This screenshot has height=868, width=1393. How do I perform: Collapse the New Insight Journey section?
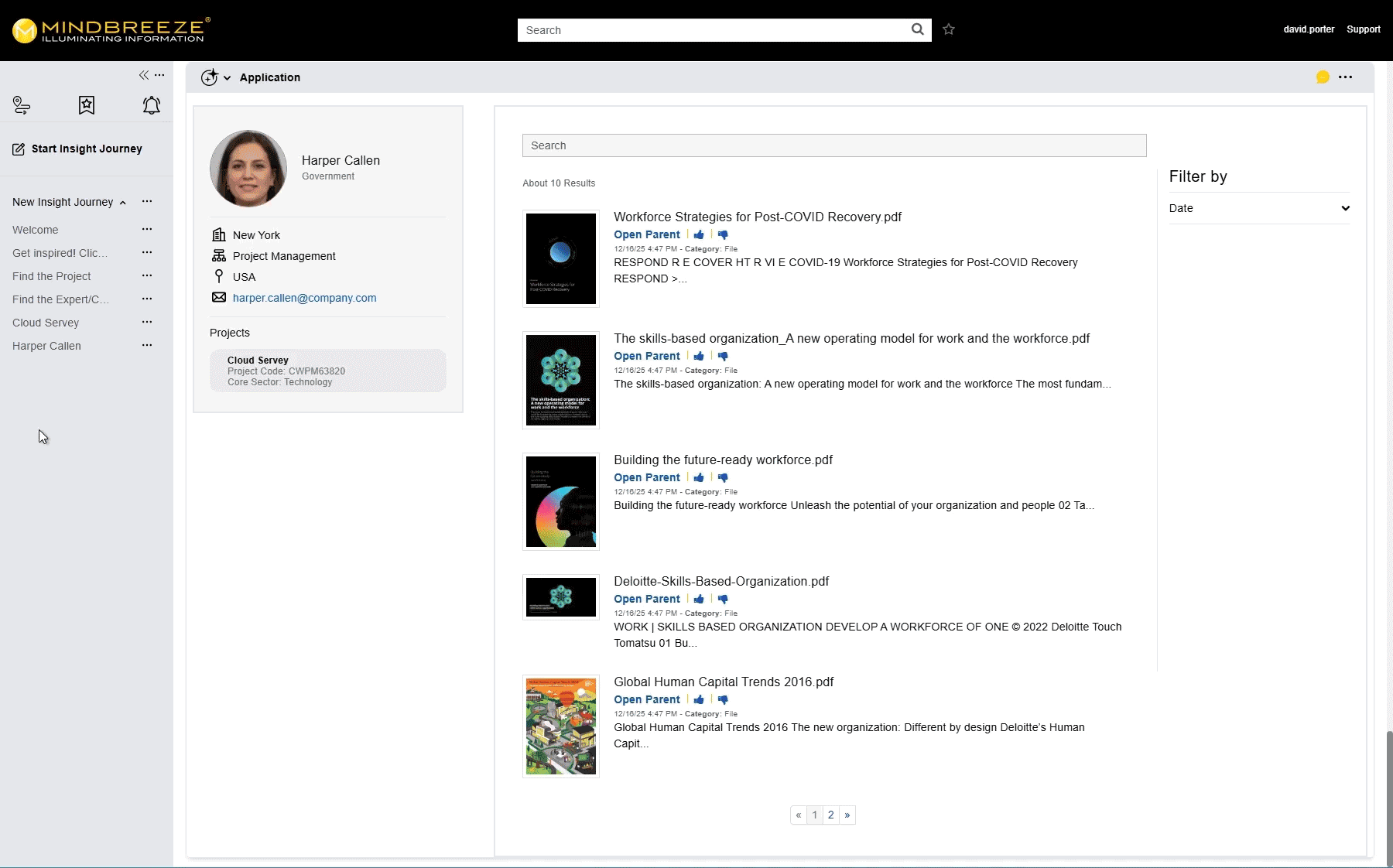(x=122, y=203)
